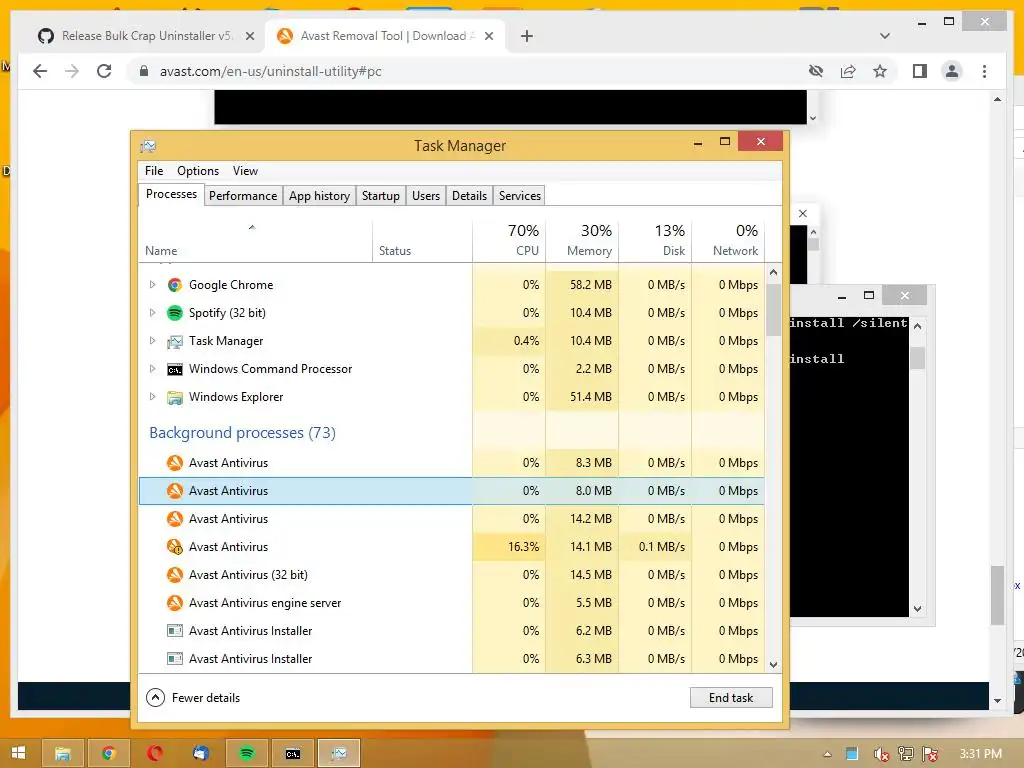Expand the Windows Explorer process group
This screenshot has height=768, width=1024.
coord(152,397)
